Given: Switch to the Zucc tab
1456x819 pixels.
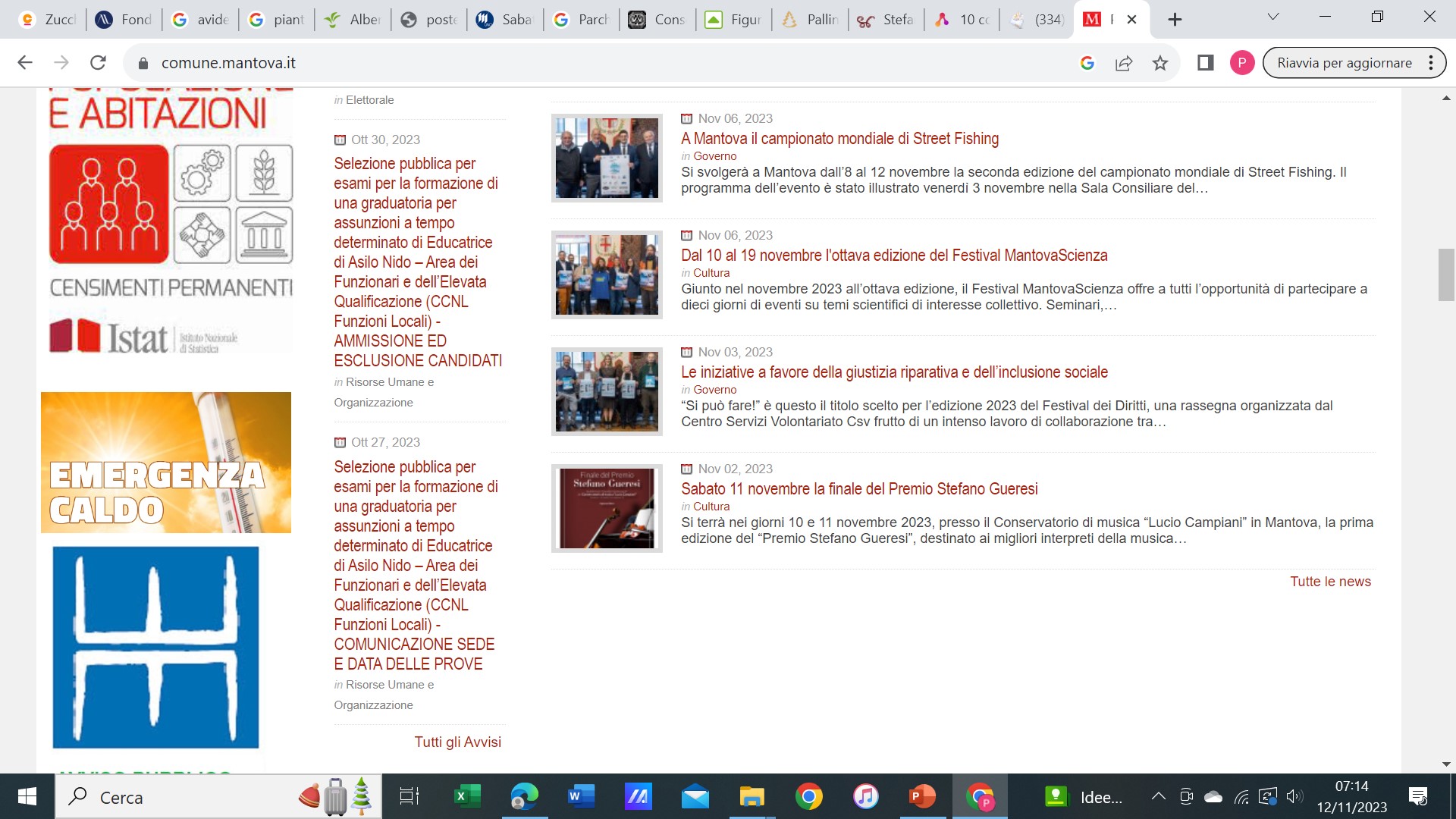Looking at the screenshot, I should pos(48,20).
